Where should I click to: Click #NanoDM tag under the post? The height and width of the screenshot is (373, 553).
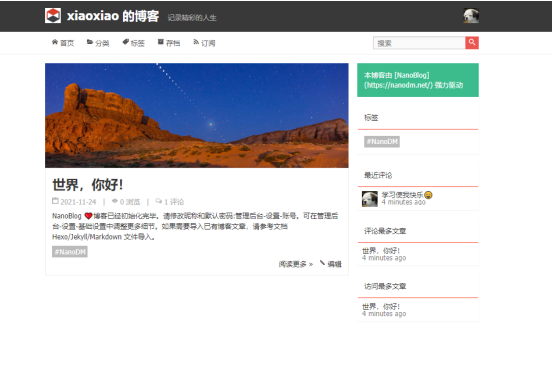pyautogui.click(x=70, y=252)
